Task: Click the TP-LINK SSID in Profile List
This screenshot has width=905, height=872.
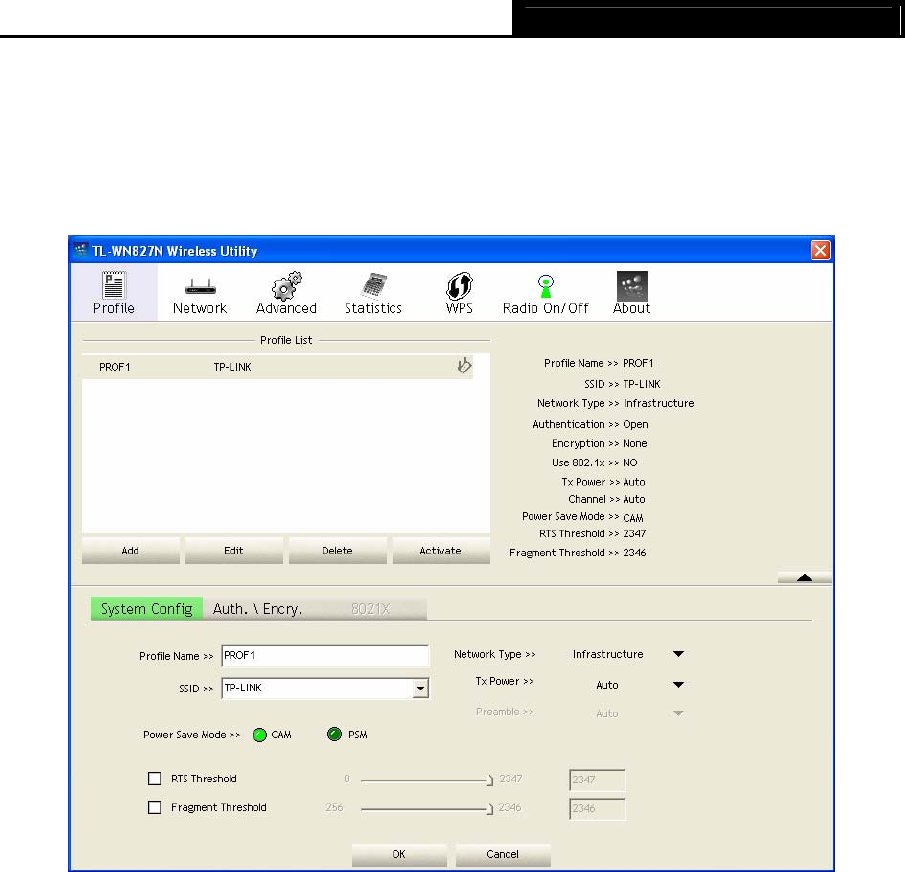Action: tap(232, 367)
